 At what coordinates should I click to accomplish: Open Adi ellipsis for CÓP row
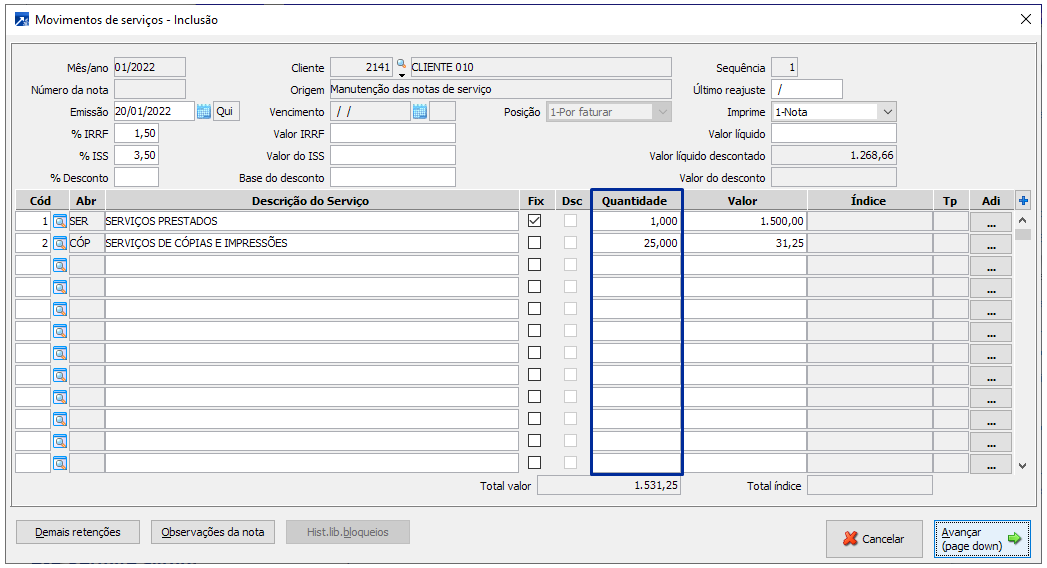(991, 244)
